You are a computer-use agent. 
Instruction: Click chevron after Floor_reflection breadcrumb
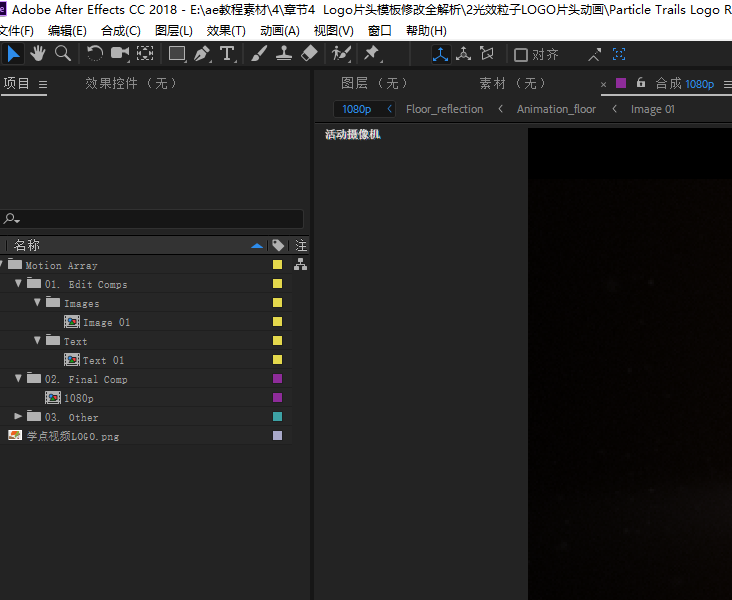tap(500, 109)
